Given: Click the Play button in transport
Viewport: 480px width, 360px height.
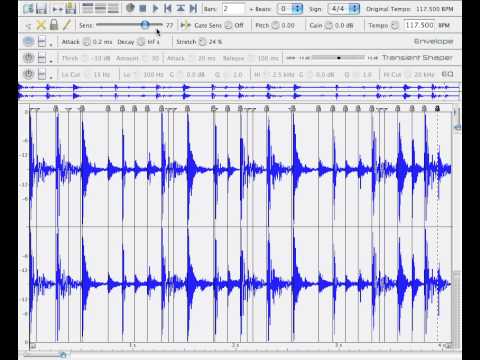Looking at the screenshot, I should tap(155, 8).
